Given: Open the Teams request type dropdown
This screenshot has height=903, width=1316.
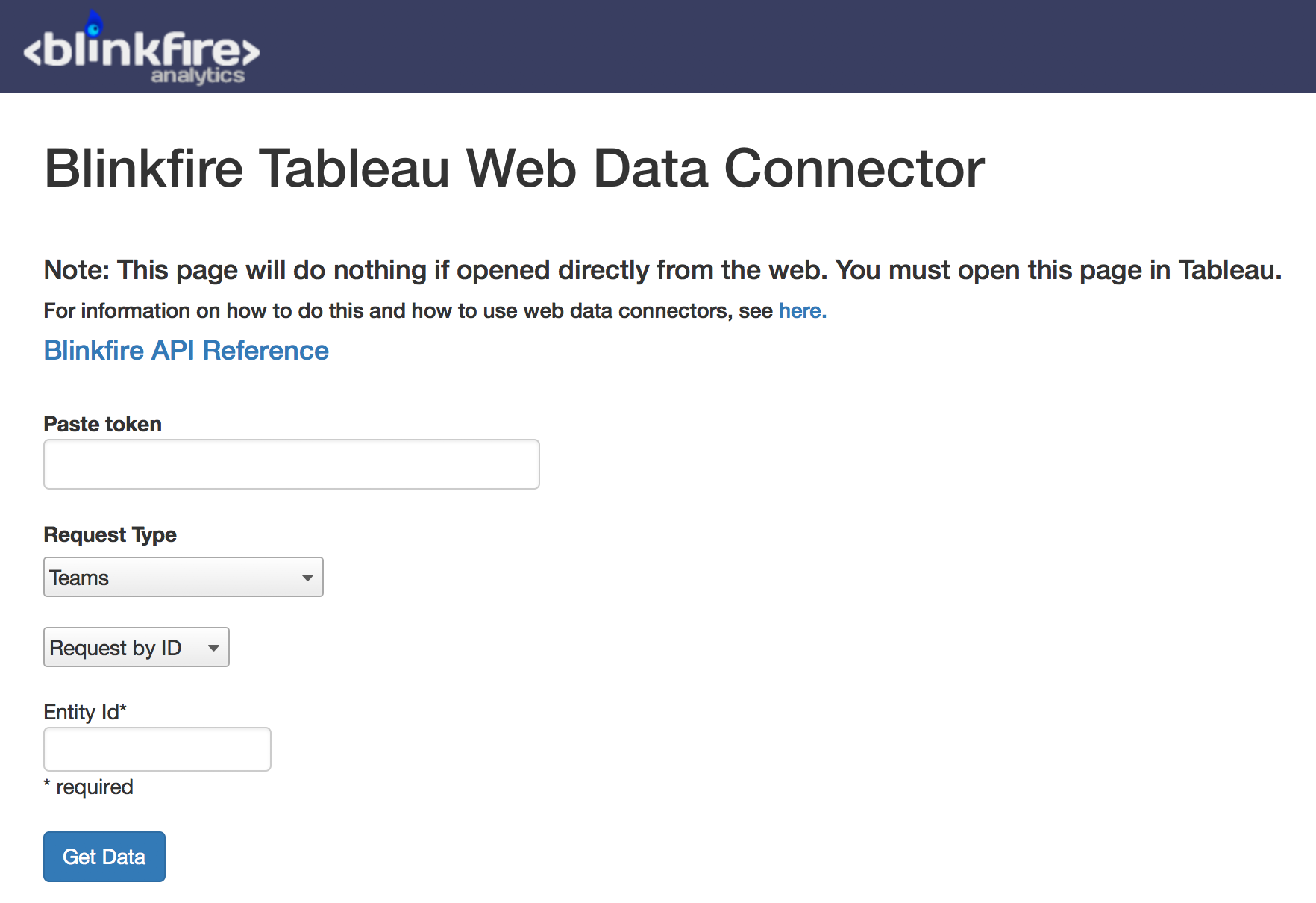Looking at the screenshot, I should click(172, 577).
